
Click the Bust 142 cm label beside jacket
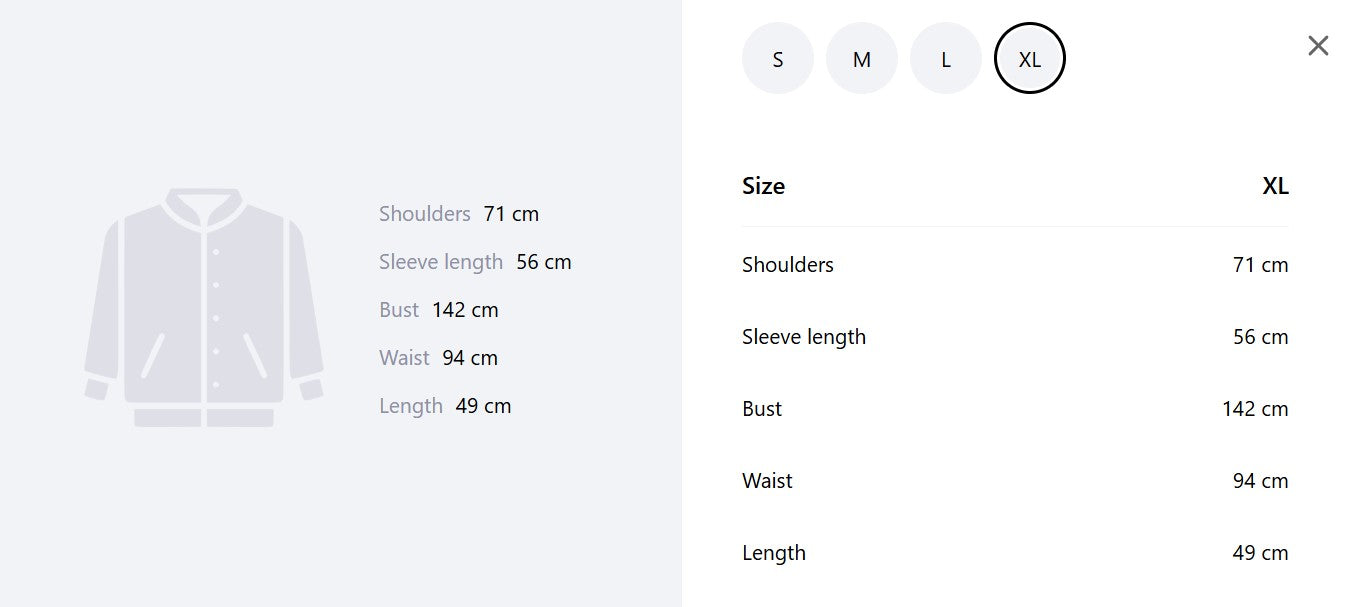pyautogui.click(x=439, y=310)
